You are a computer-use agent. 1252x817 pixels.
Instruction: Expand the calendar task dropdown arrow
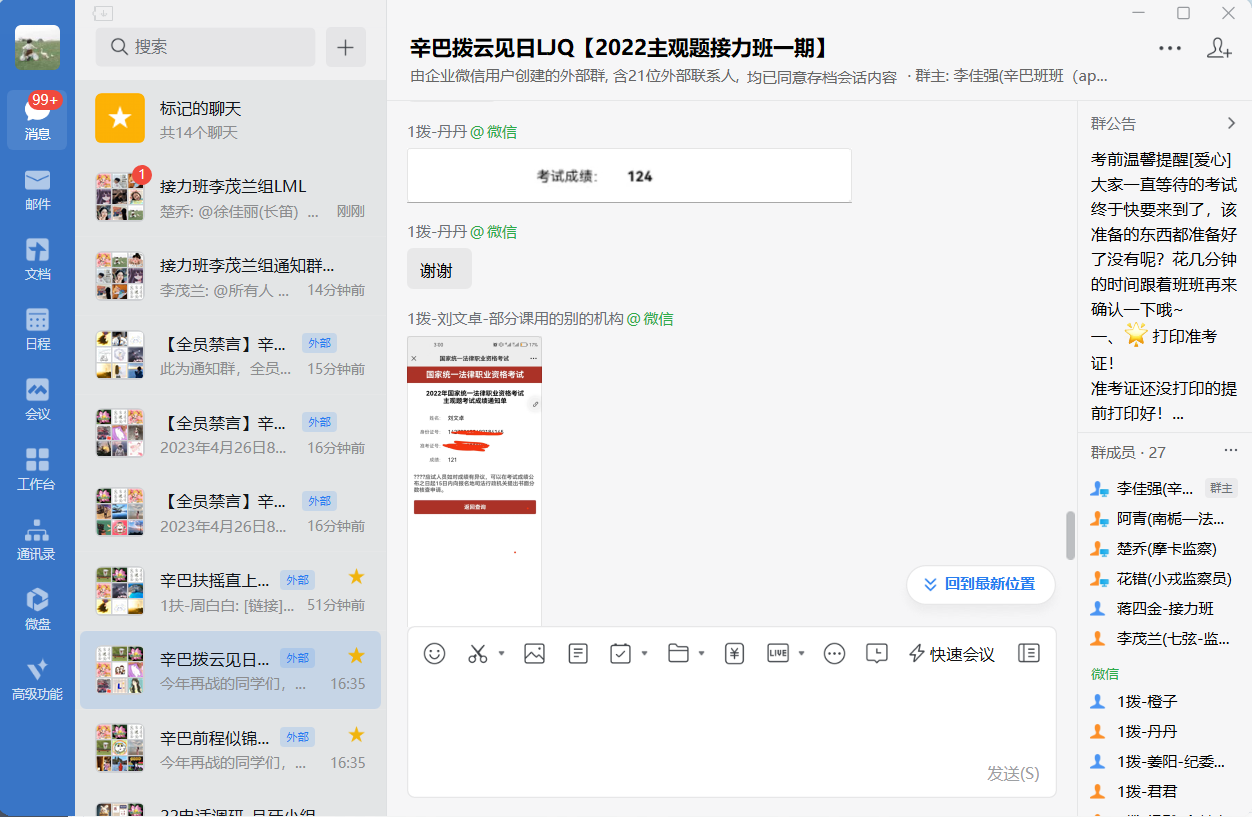(x=645, y=653)
